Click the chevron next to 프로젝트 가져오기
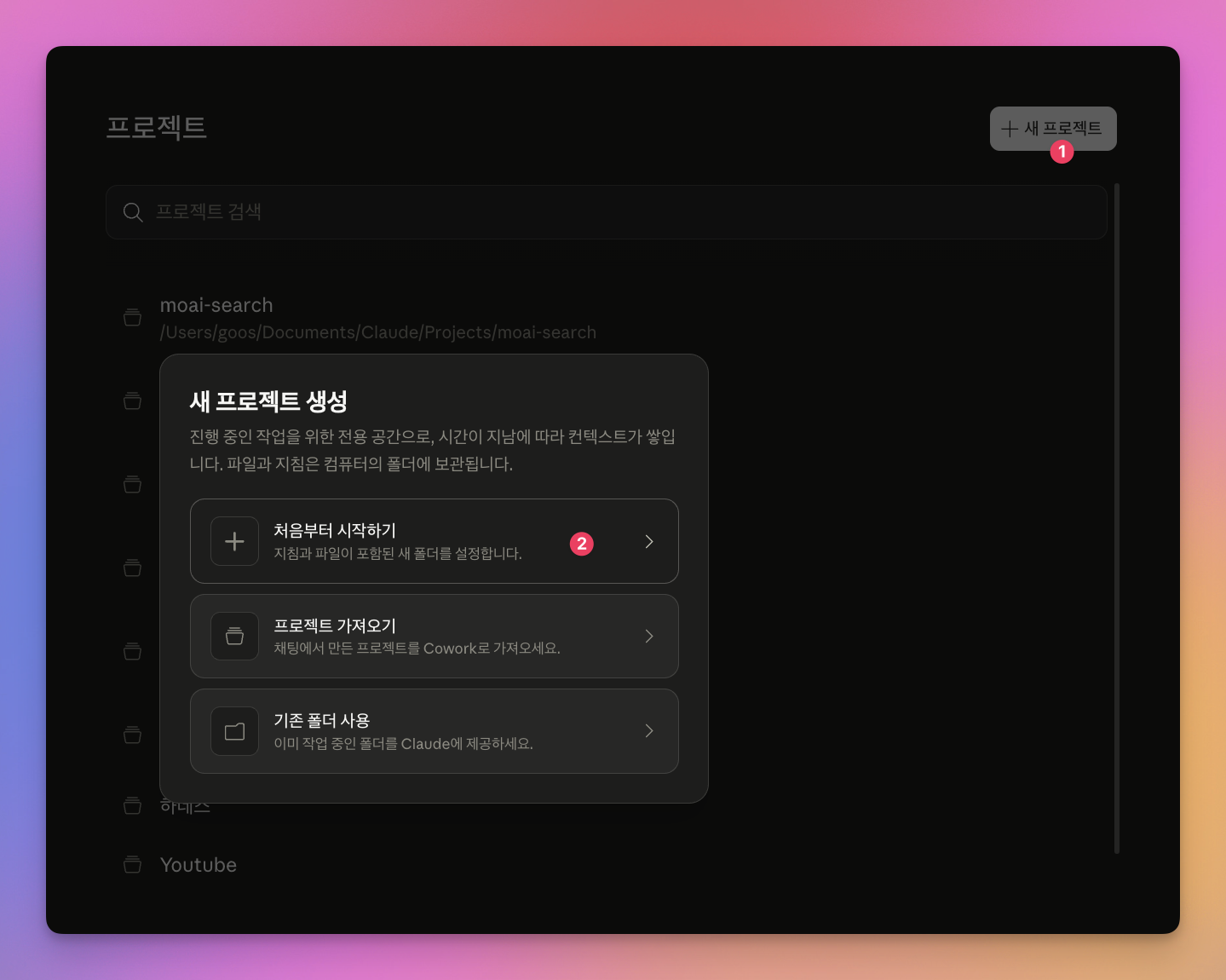Image resolution: width=1226 pixels, height=980 pixels. click(x=649, y=636)
